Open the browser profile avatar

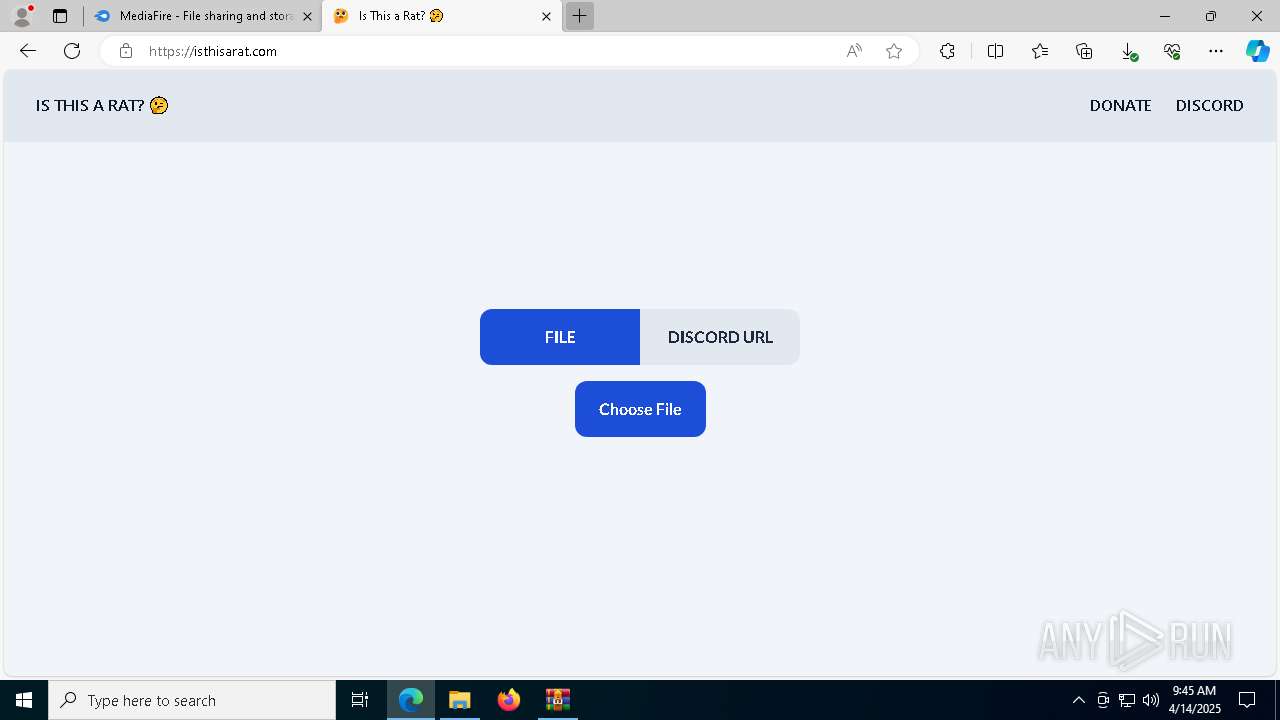point(22,16)
